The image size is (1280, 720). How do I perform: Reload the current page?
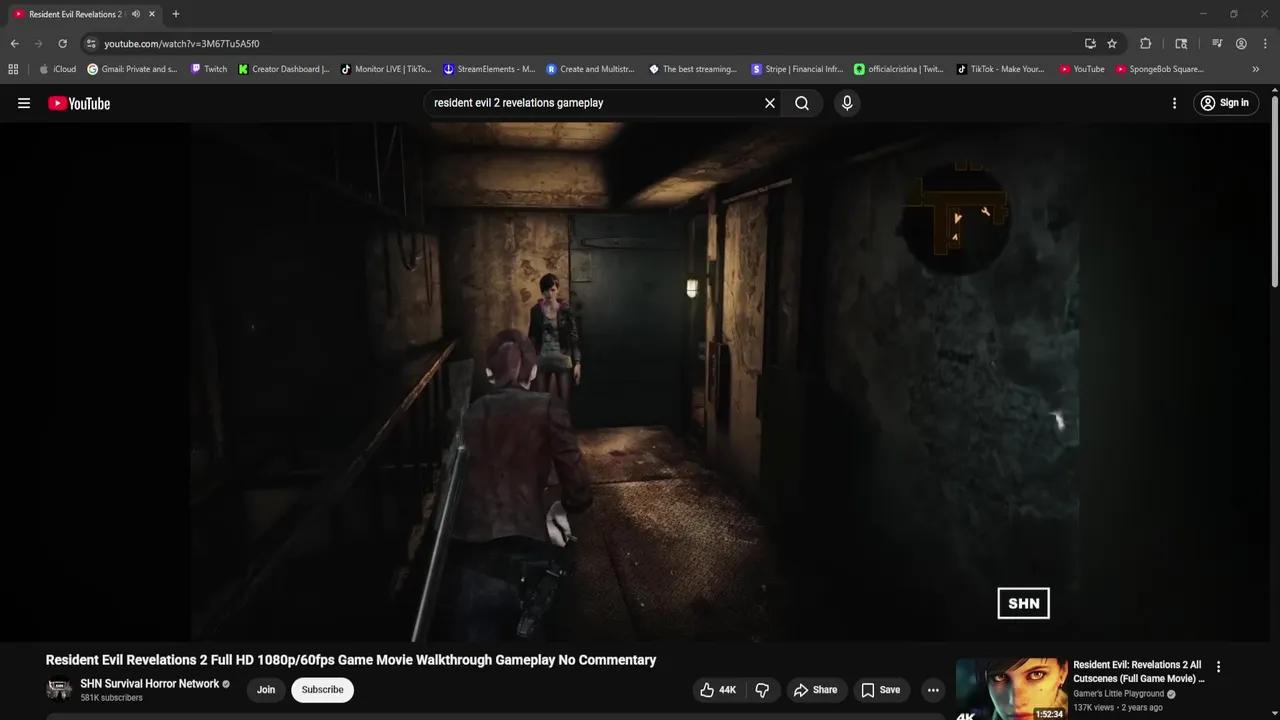(62, 44)
